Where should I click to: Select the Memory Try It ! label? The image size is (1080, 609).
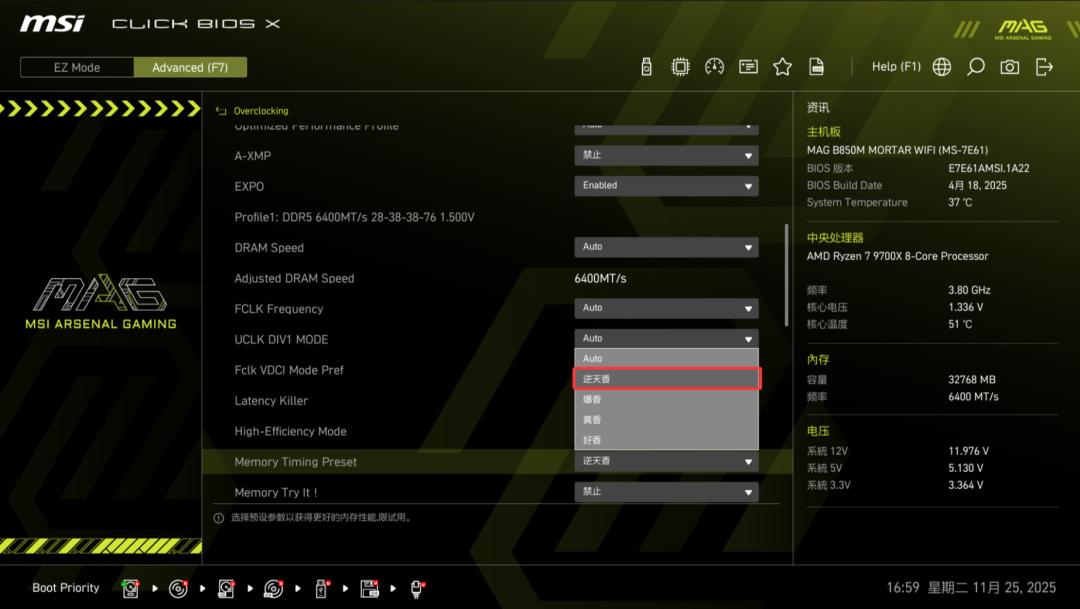[276, 493]
